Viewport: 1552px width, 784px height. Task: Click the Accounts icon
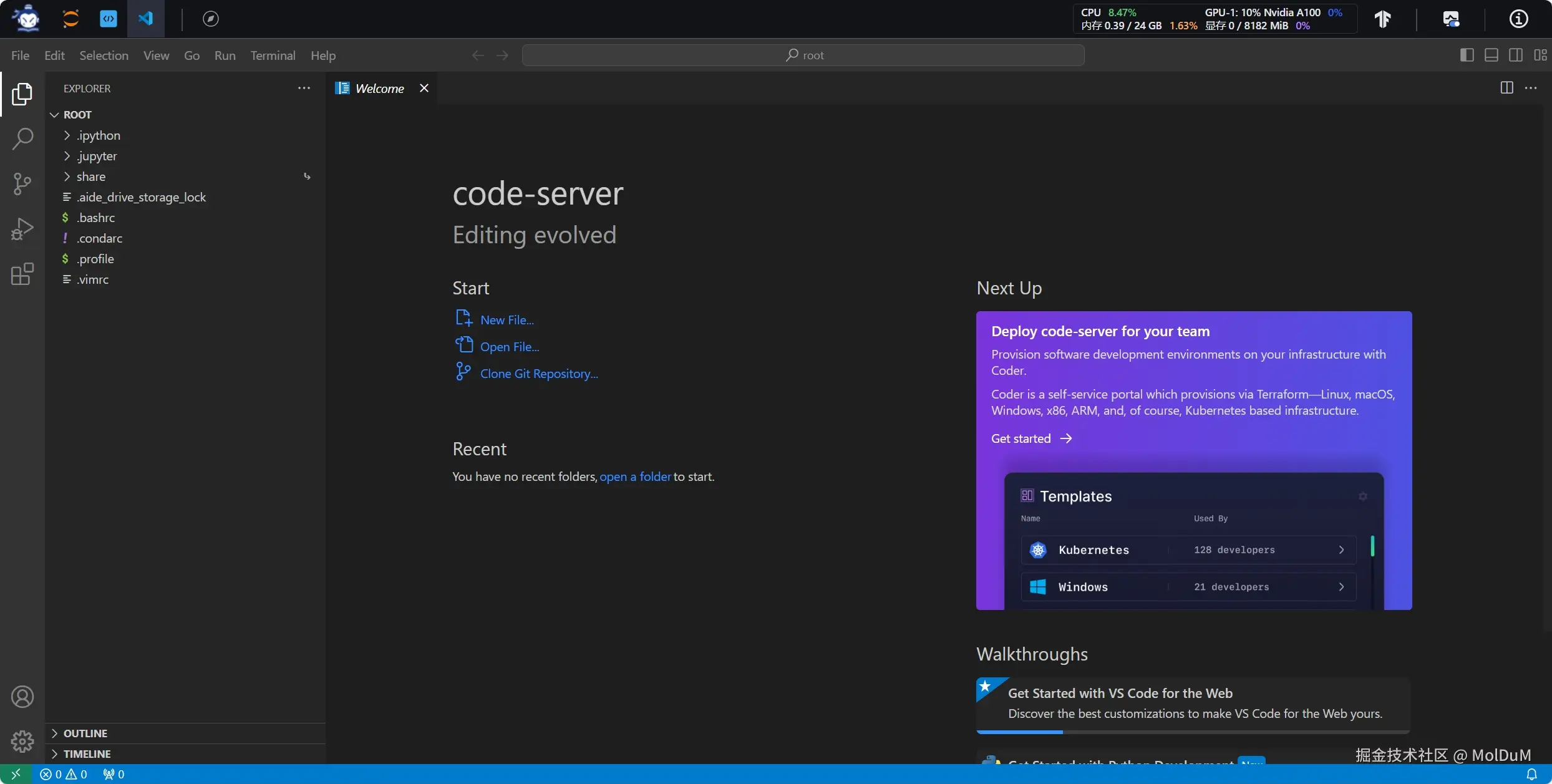[22, 696]
